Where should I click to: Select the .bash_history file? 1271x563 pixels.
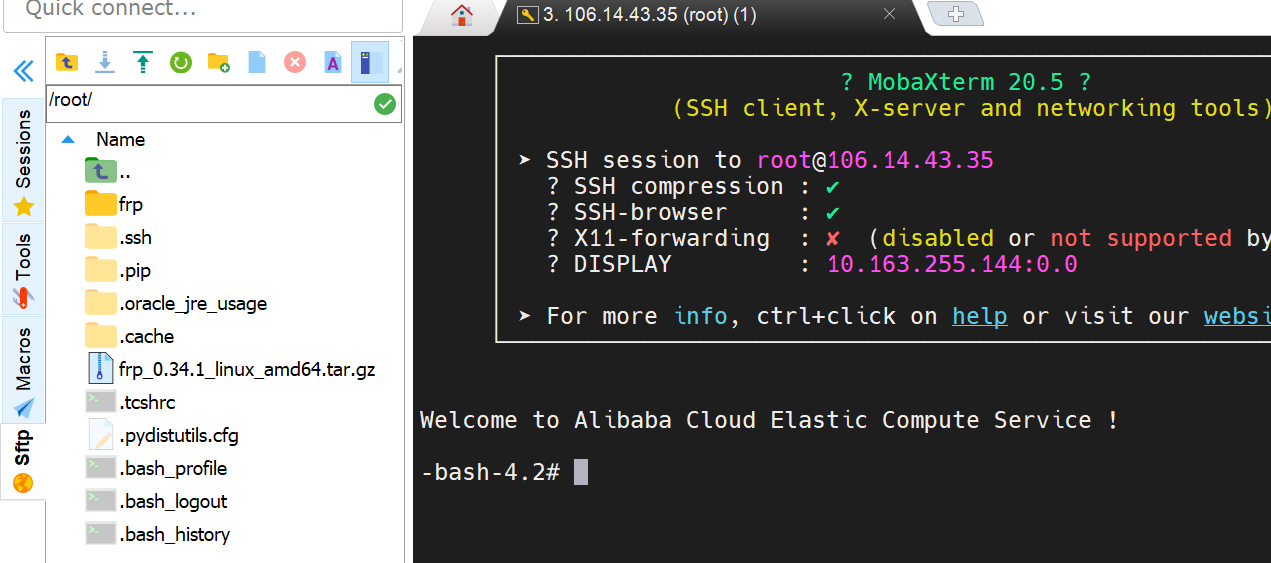(158, 534)
